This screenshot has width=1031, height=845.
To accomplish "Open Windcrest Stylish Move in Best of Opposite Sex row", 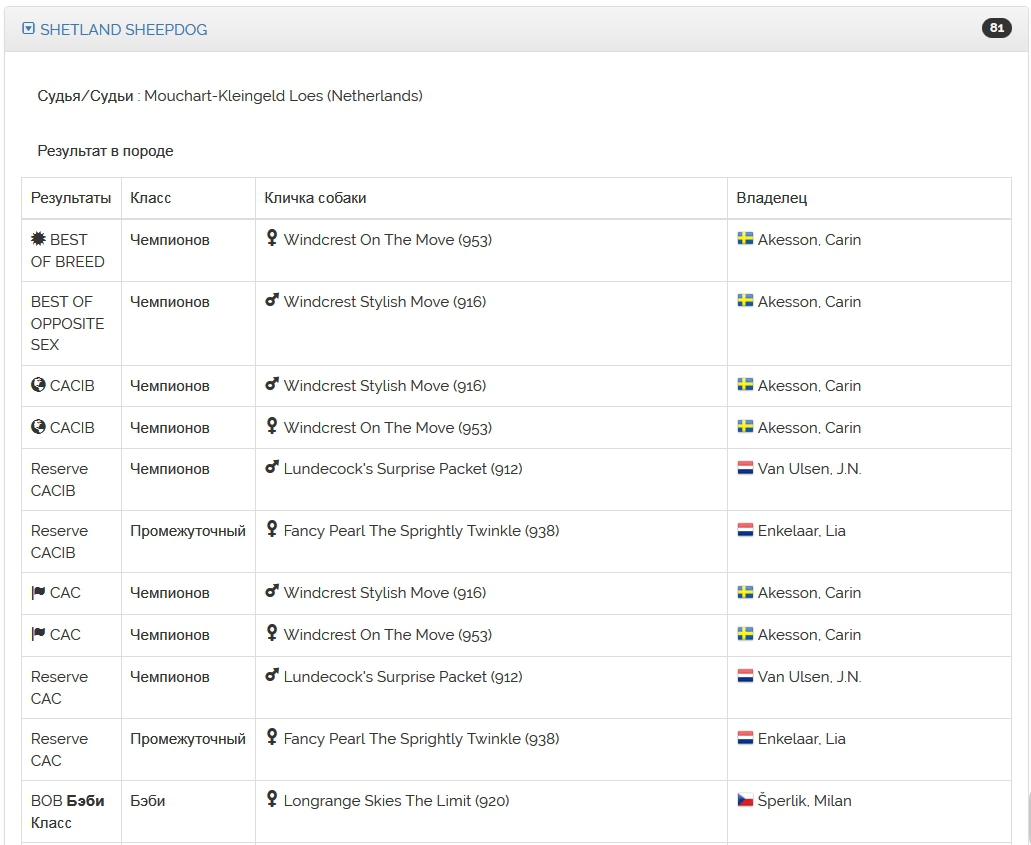I will (x=385, y=302).
